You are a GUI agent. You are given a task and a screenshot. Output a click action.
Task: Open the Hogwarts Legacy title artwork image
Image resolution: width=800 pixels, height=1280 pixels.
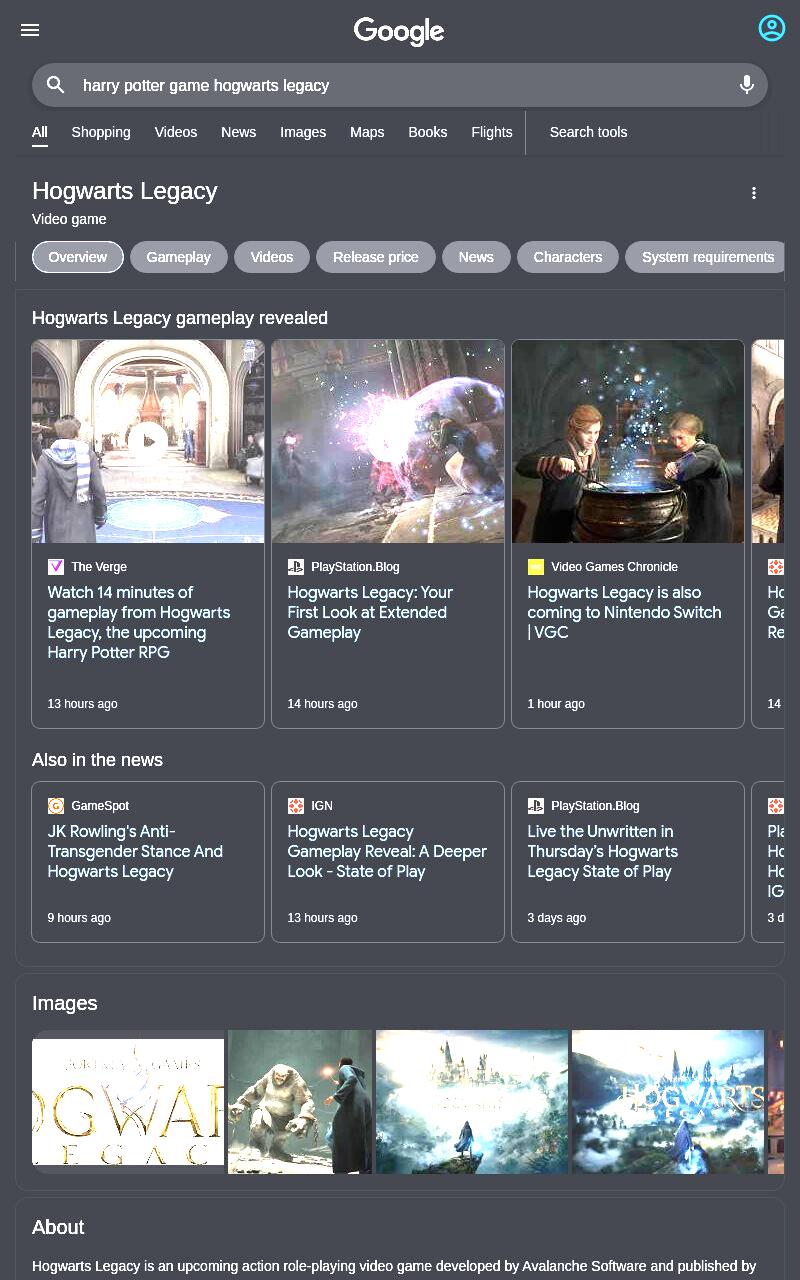coord(668,1102)
